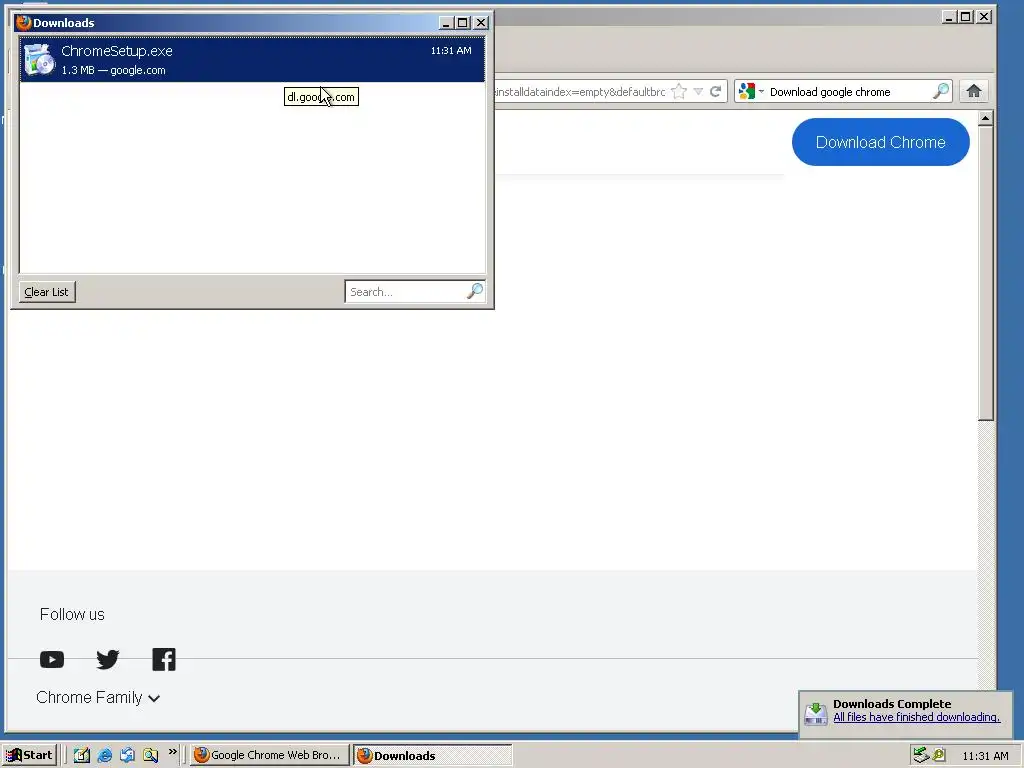The image size is (1024, 768).
Task: Launch Internet Explorer from quick launch
Action: (104, 756)
